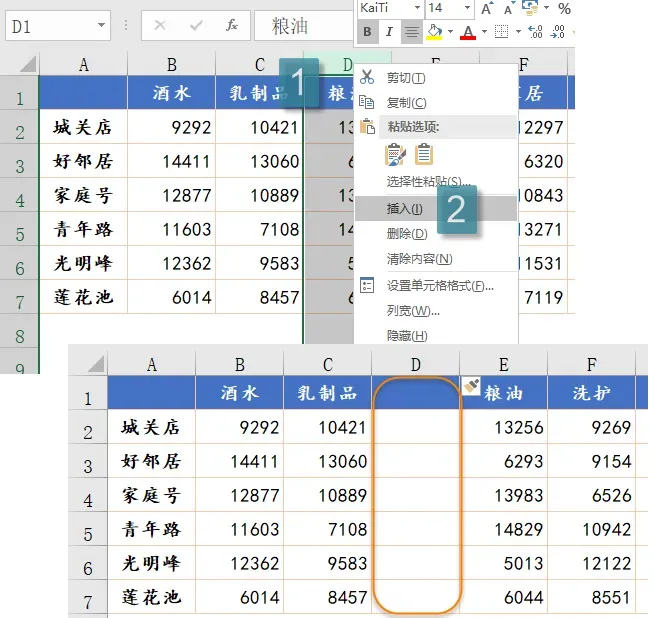Click the red Font Color A icon
This screenshot has width=654, height=618.
click(x=468, y=32)
